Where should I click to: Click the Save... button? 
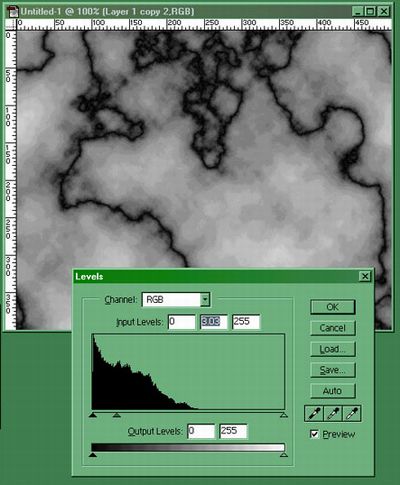click(x=333, y=370)
